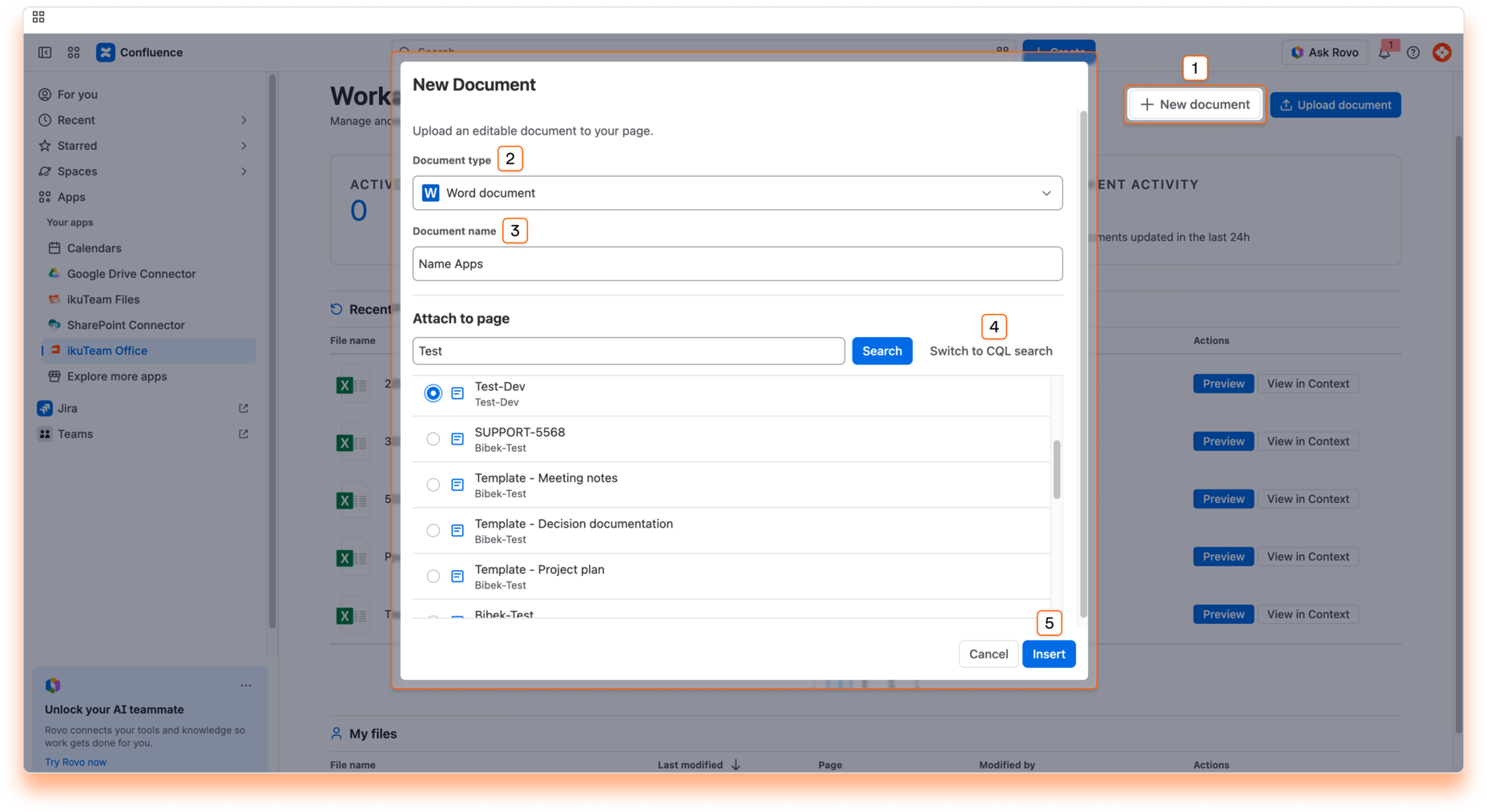The height and width of the screenshot is (812, 1487).
Task: Expand the Starred section chevron
Action: pos(244,146)
